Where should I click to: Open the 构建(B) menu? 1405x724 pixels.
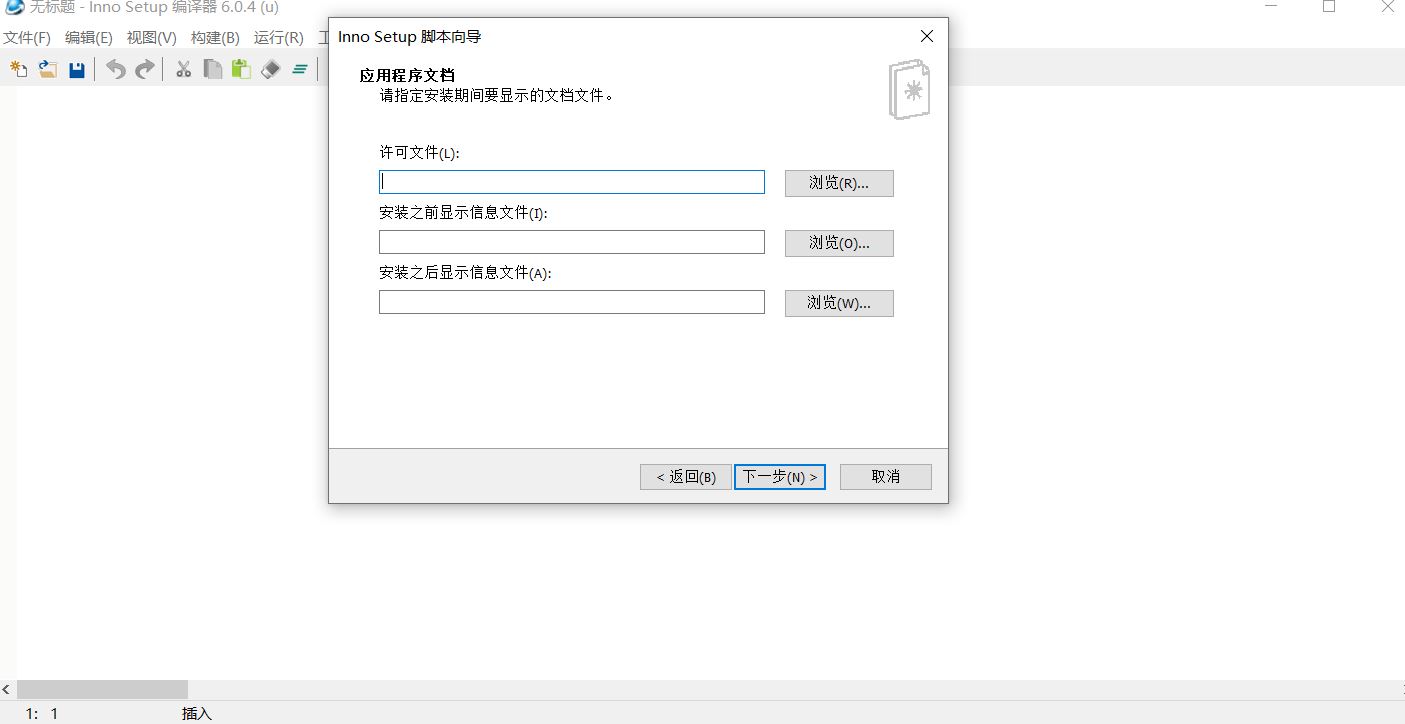point(215,38)
